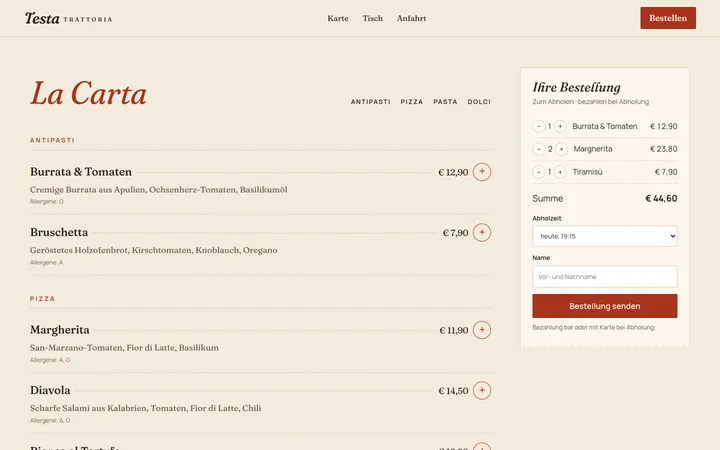Viewport: 720px width, 450px height.
Task: Click the Geröstetes Holzofenbrot description
Action: (154, 250)
